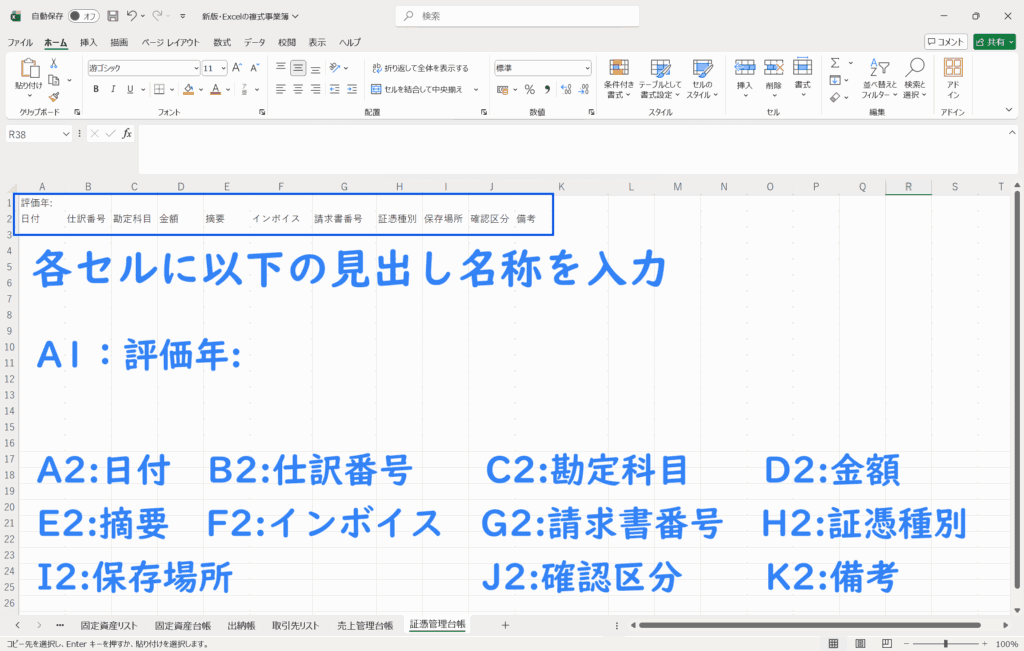Click the search box (検索)

click(x=511, y=16)
